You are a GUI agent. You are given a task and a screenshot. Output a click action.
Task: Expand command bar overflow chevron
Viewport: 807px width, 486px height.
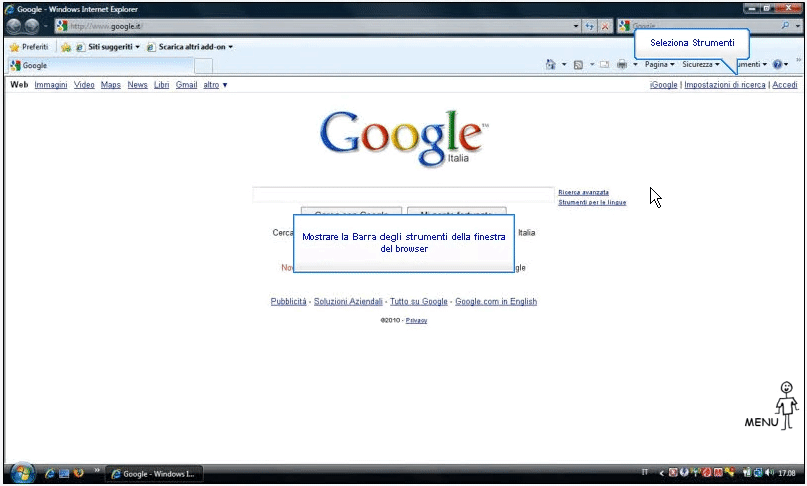798,60
